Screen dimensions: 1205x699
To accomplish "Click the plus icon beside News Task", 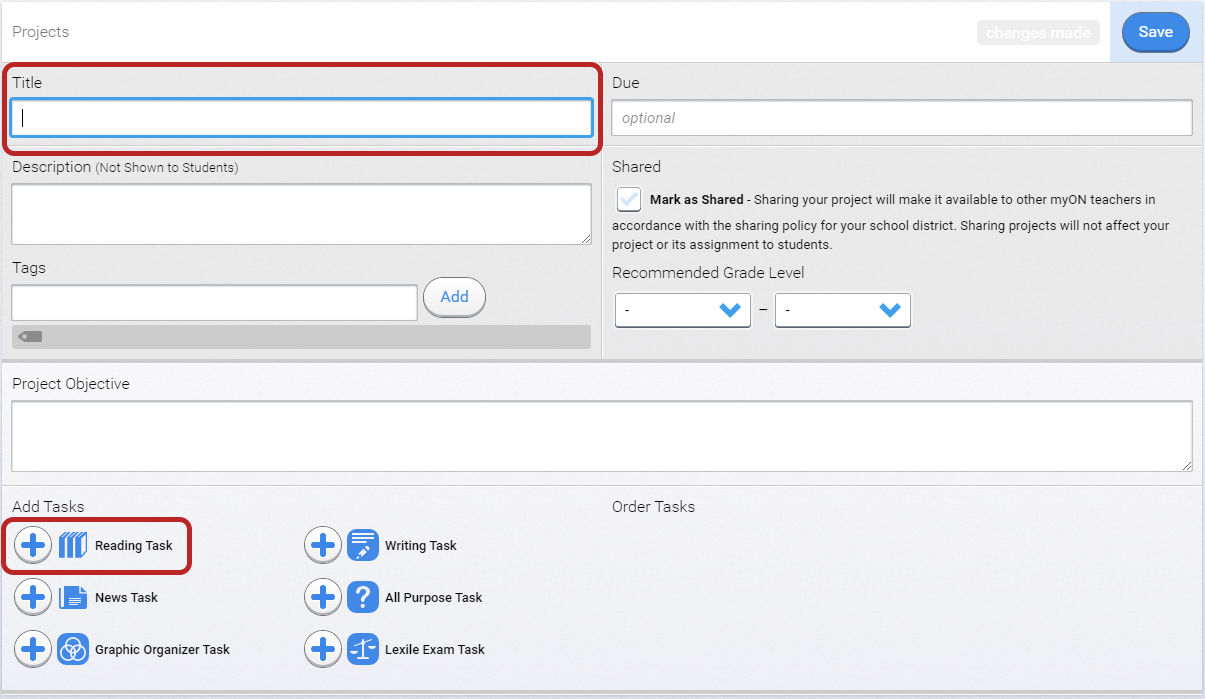I will pos(33,598).
